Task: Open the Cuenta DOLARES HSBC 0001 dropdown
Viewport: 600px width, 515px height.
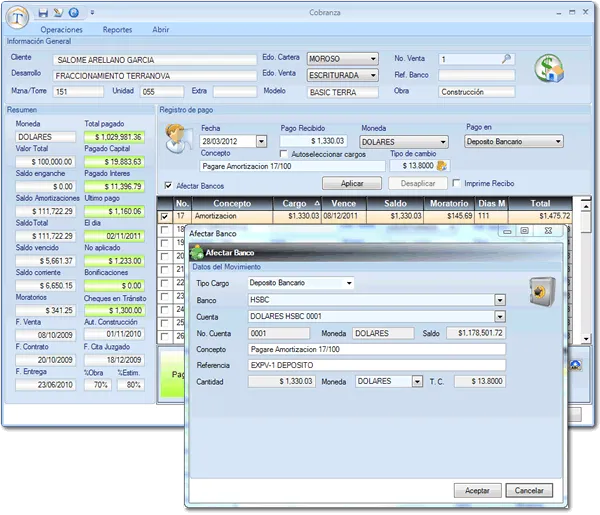Action: click(x=500, y=316)
